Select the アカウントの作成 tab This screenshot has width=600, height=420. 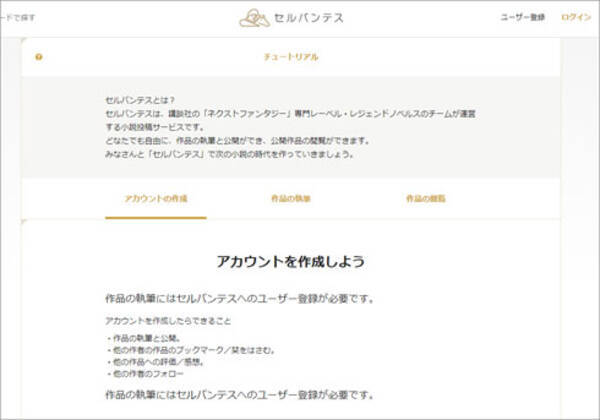pos(155,198)
